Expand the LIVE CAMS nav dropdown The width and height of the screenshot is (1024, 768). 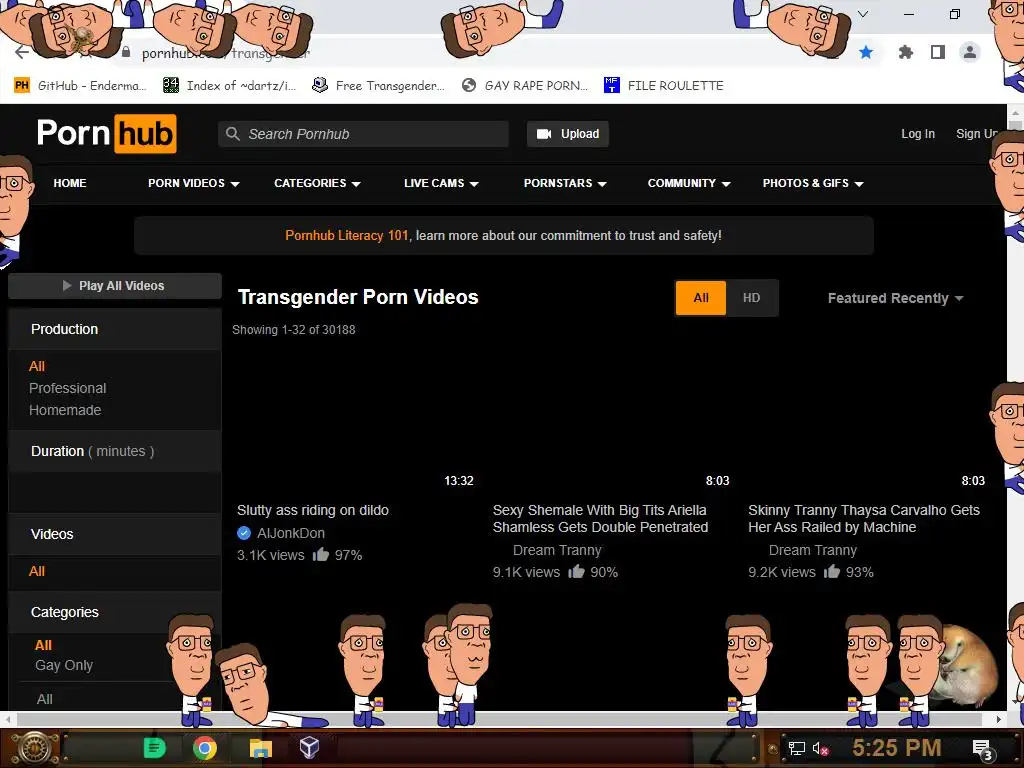coord(441,184)
